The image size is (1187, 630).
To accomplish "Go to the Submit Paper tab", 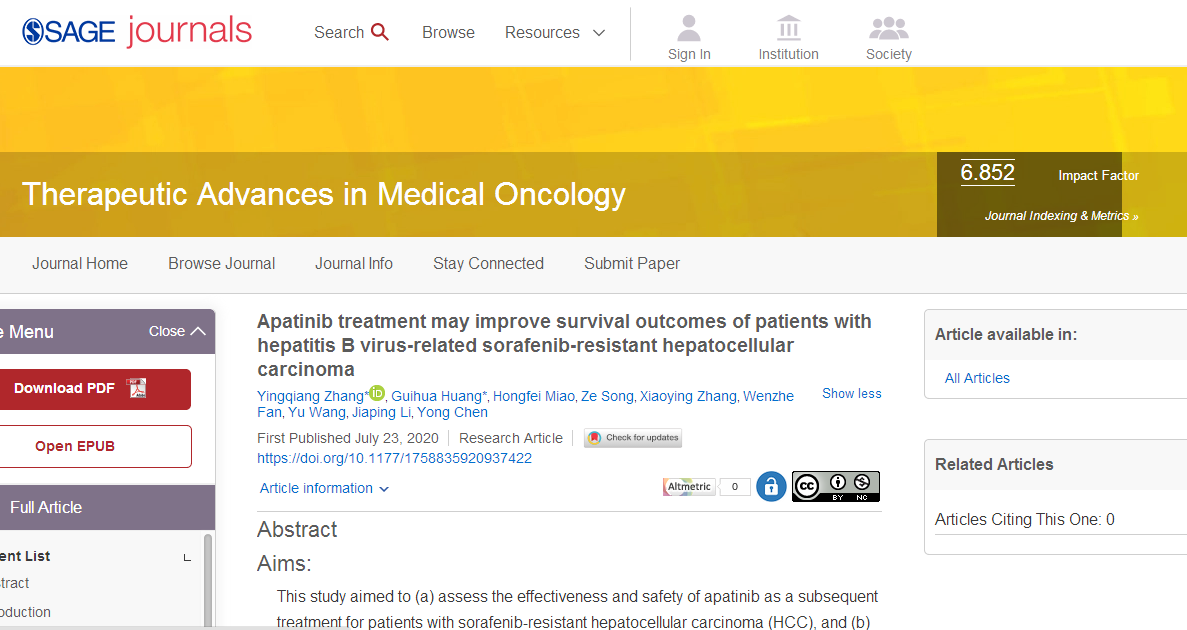I will pos(632,264).
